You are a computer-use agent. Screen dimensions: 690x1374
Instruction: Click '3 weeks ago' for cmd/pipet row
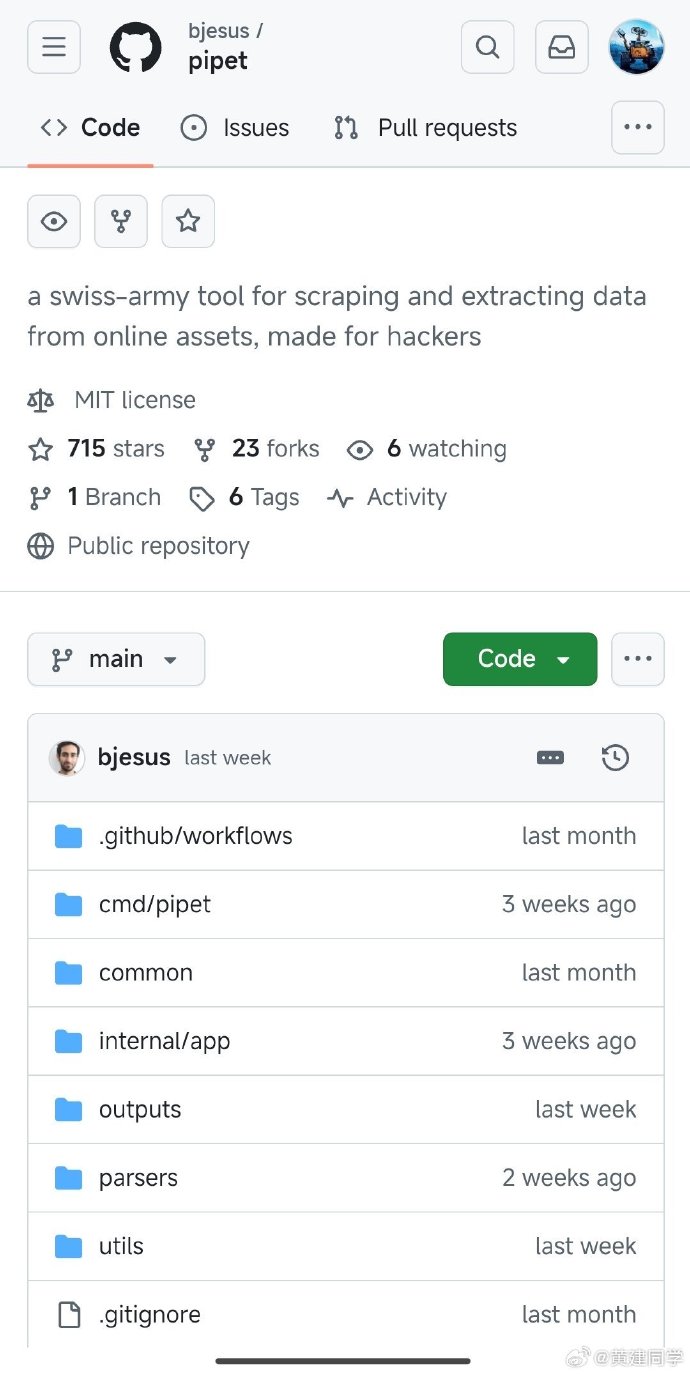[569, 904]
